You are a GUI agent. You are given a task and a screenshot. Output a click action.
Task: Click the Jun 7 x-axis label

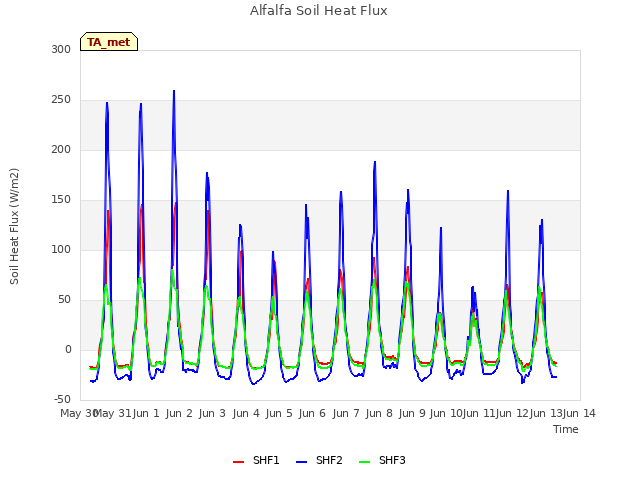(x=346, y=413)
